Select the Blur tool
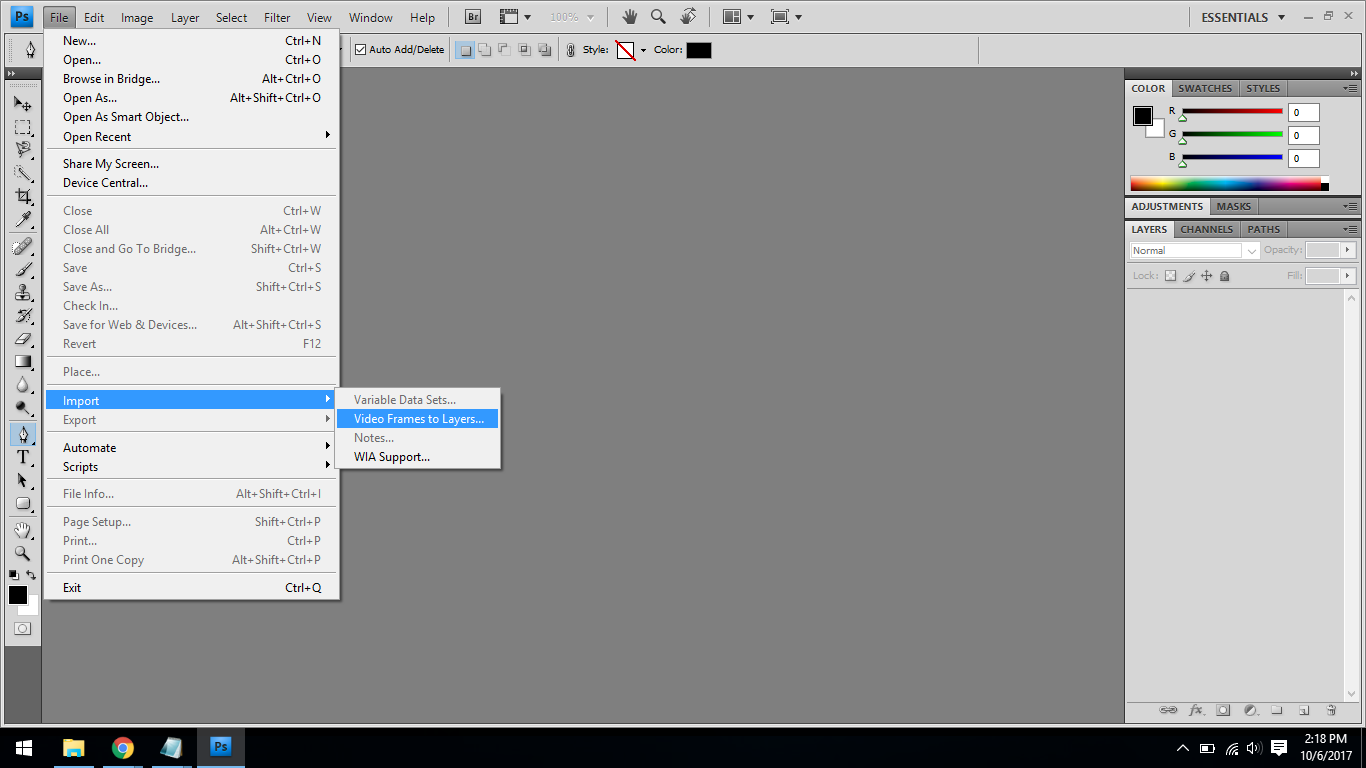Image resolution: width=1366 pixels, height=768 pixels. point(23,384)
